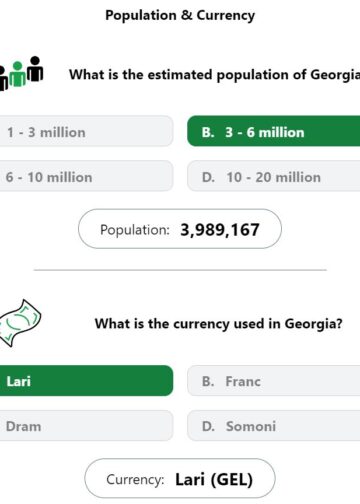Select answer D. 10 - 20 million
The image size is (360, 504).
pos(273,176)
